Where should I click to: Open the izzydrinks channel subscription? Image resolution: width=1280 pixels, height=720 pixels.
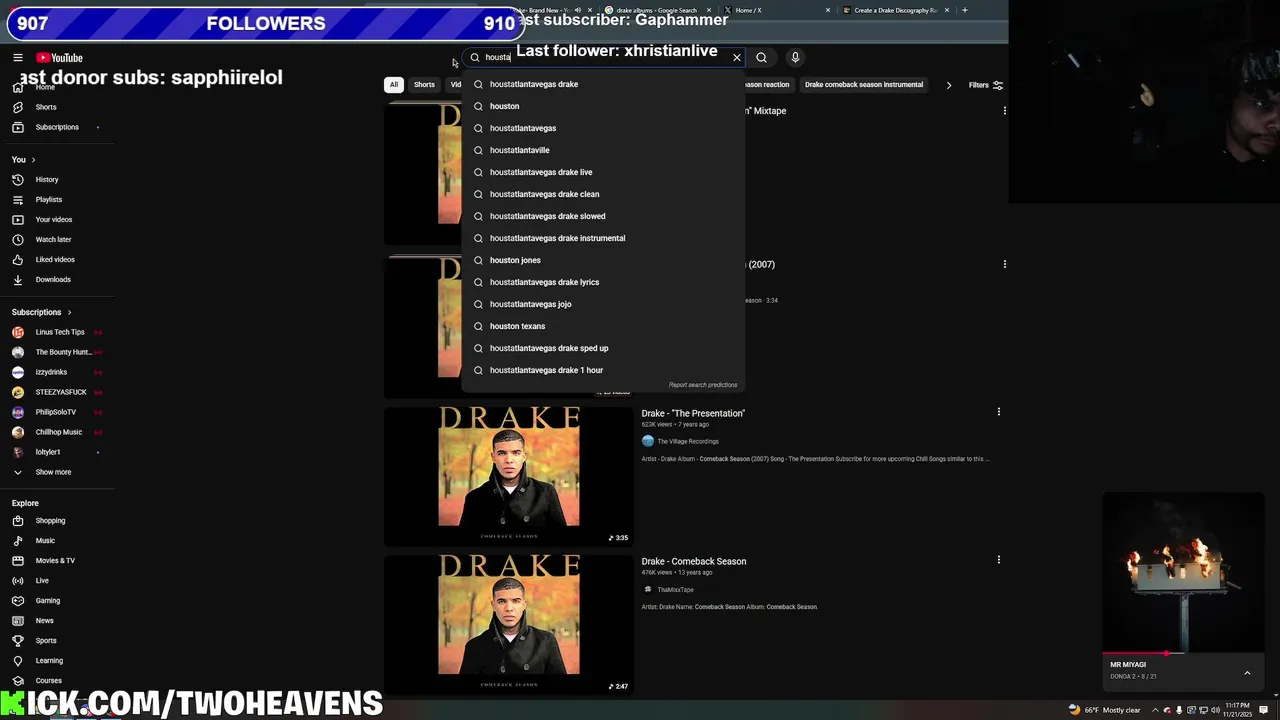[x=51, y=372]
